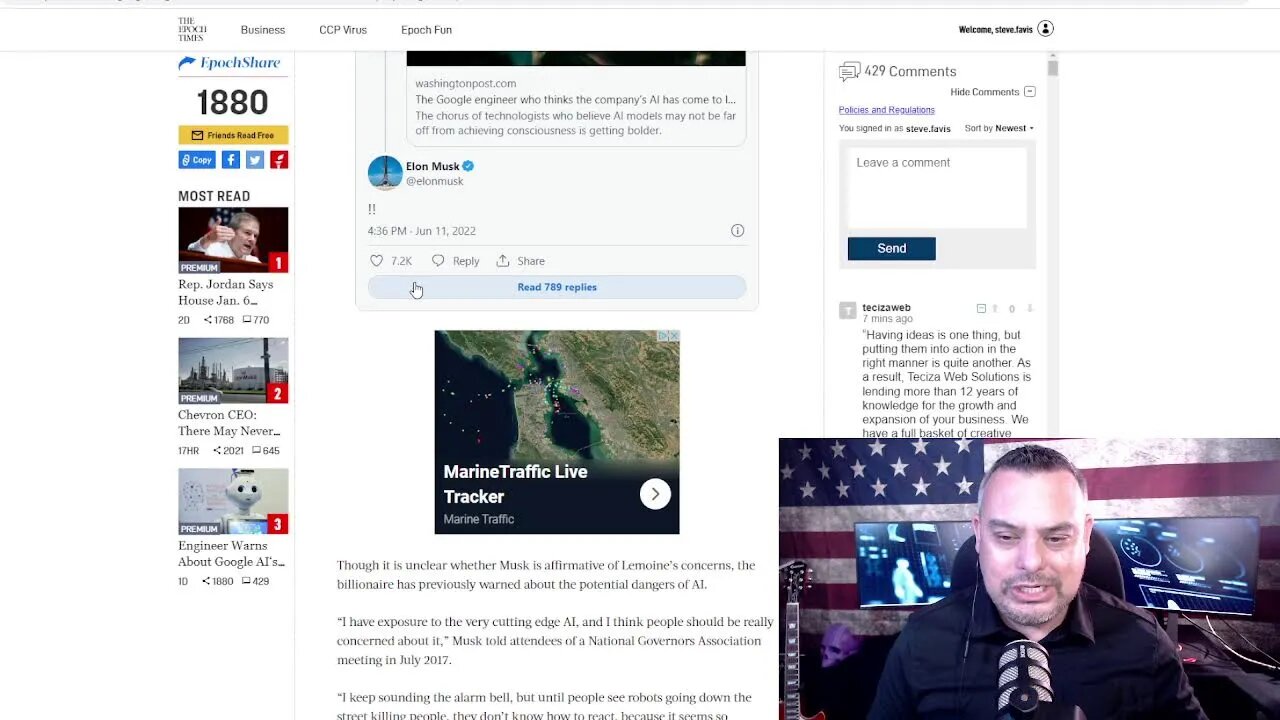Collapse tecizaweb's comment with minus icon
Image resolution: width=1280 pixels, height=720 pixels.
981,309
